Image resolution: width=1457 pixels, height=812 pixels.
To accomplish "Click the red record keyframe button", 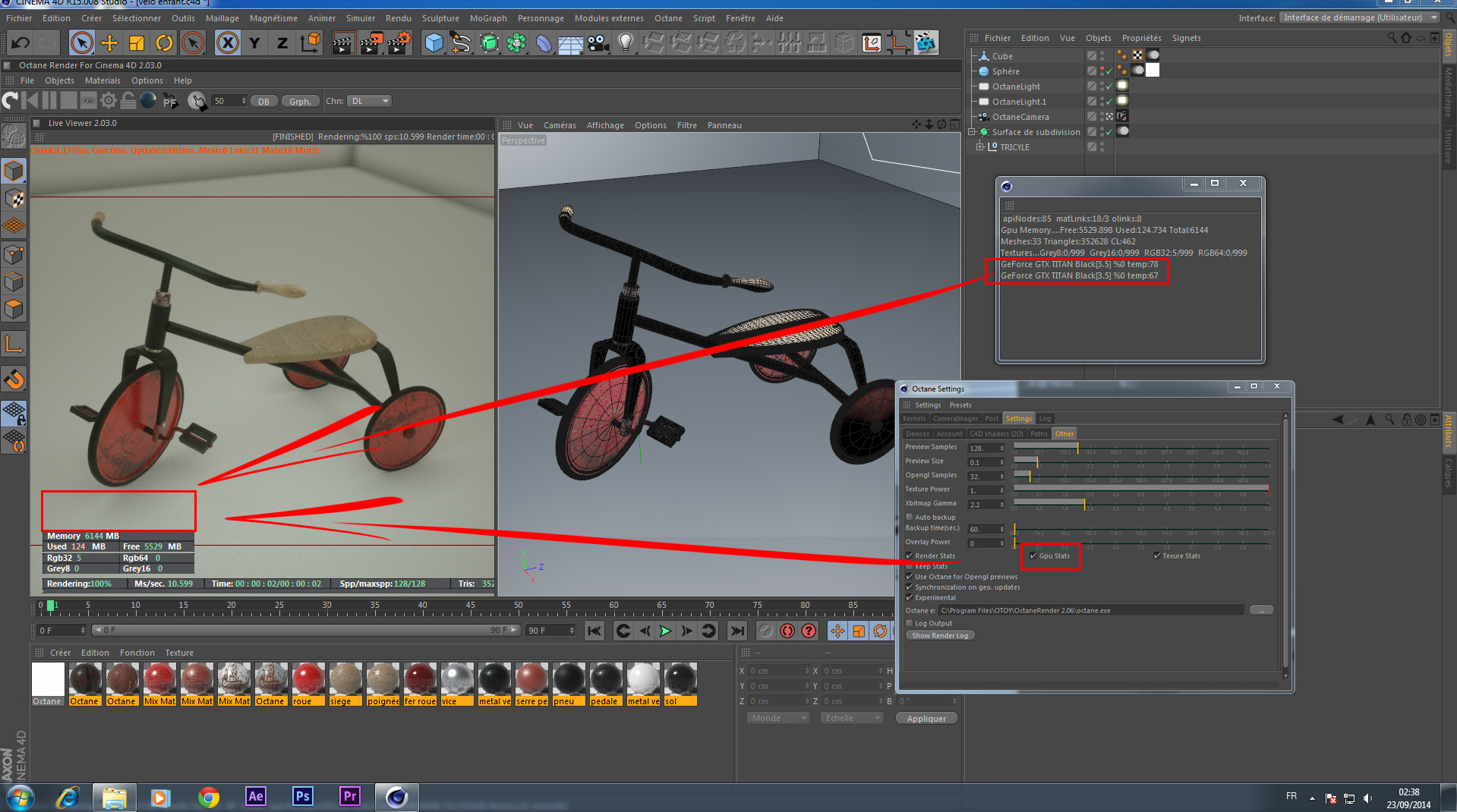I will click(787, 631).
